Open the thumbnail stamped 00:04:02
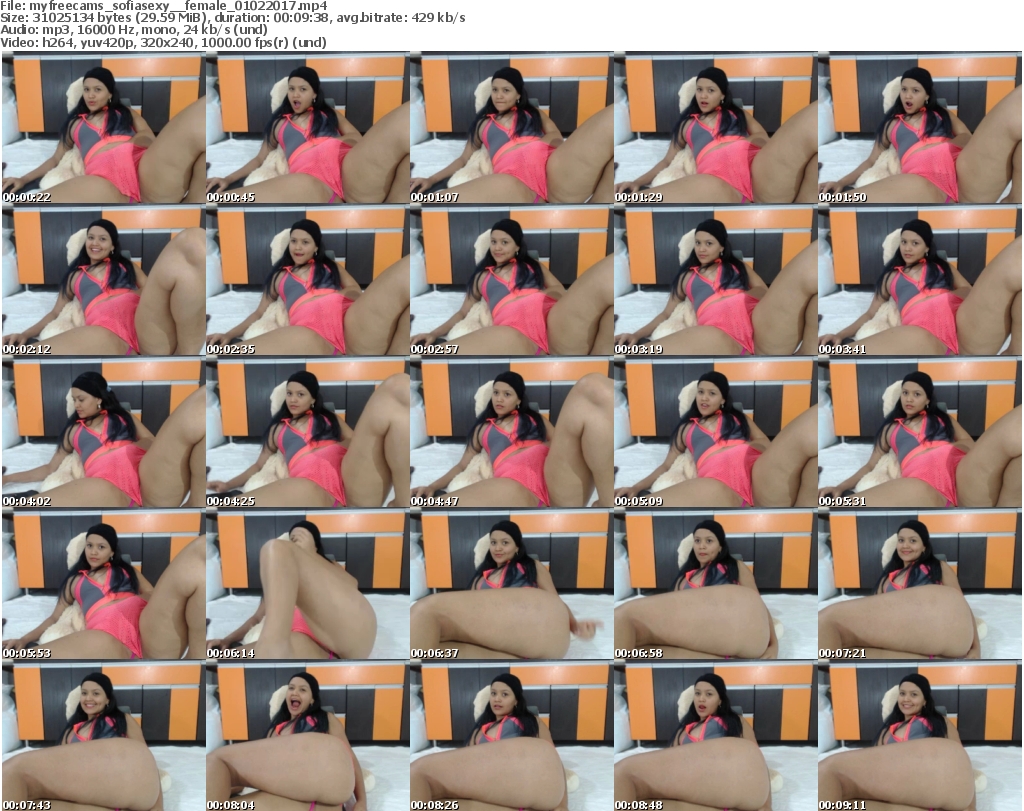Viewport: 1024px width, 811px height. 104,432
